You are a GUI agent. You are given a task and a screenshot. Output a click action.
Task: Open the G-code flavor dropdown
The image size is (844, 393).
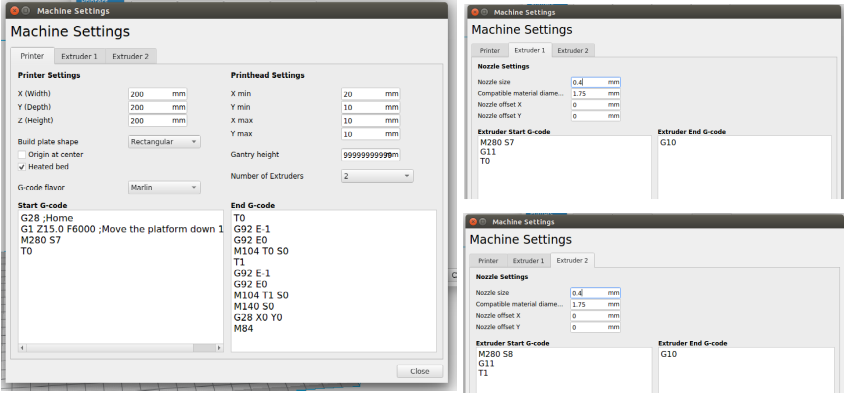coord(165,187)
